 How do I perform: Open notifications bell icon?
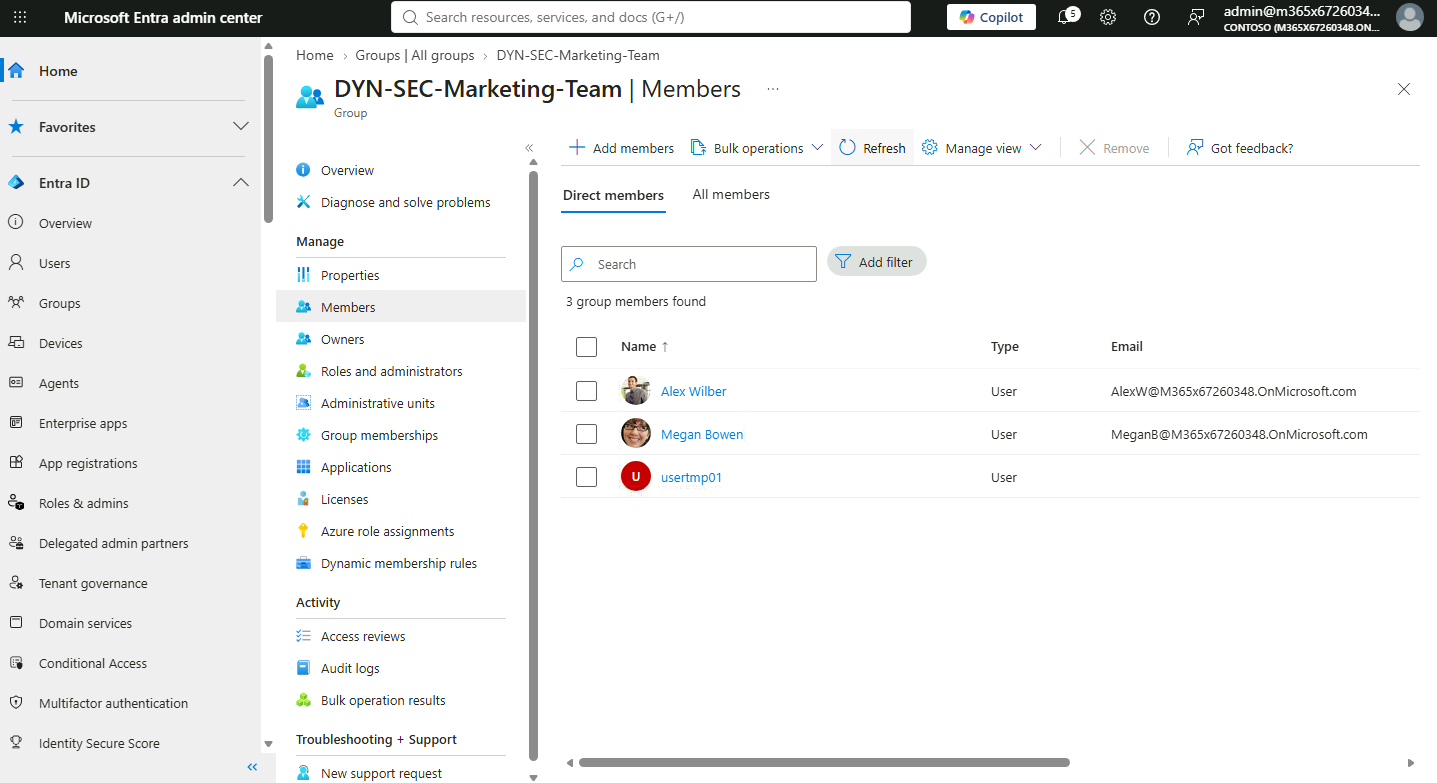click(1065, 17)
